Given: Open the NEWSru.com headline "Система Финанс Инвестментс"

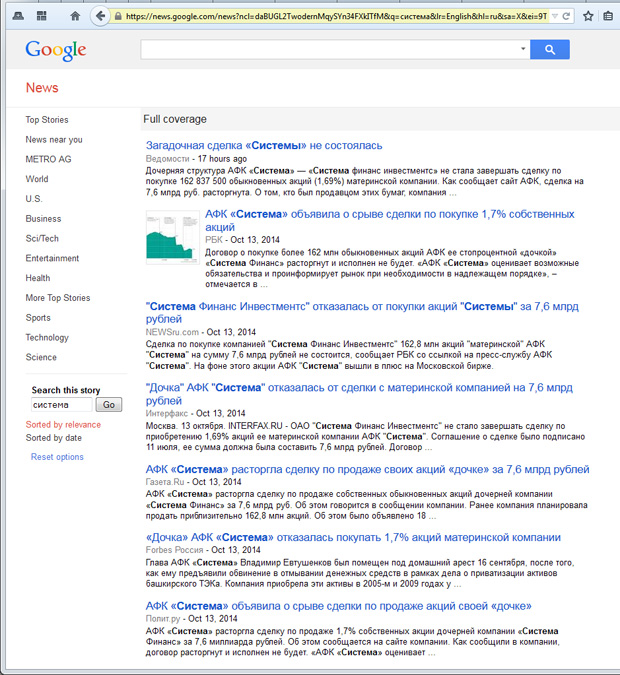Looking at the screenshot, I should tap(362, 313).
